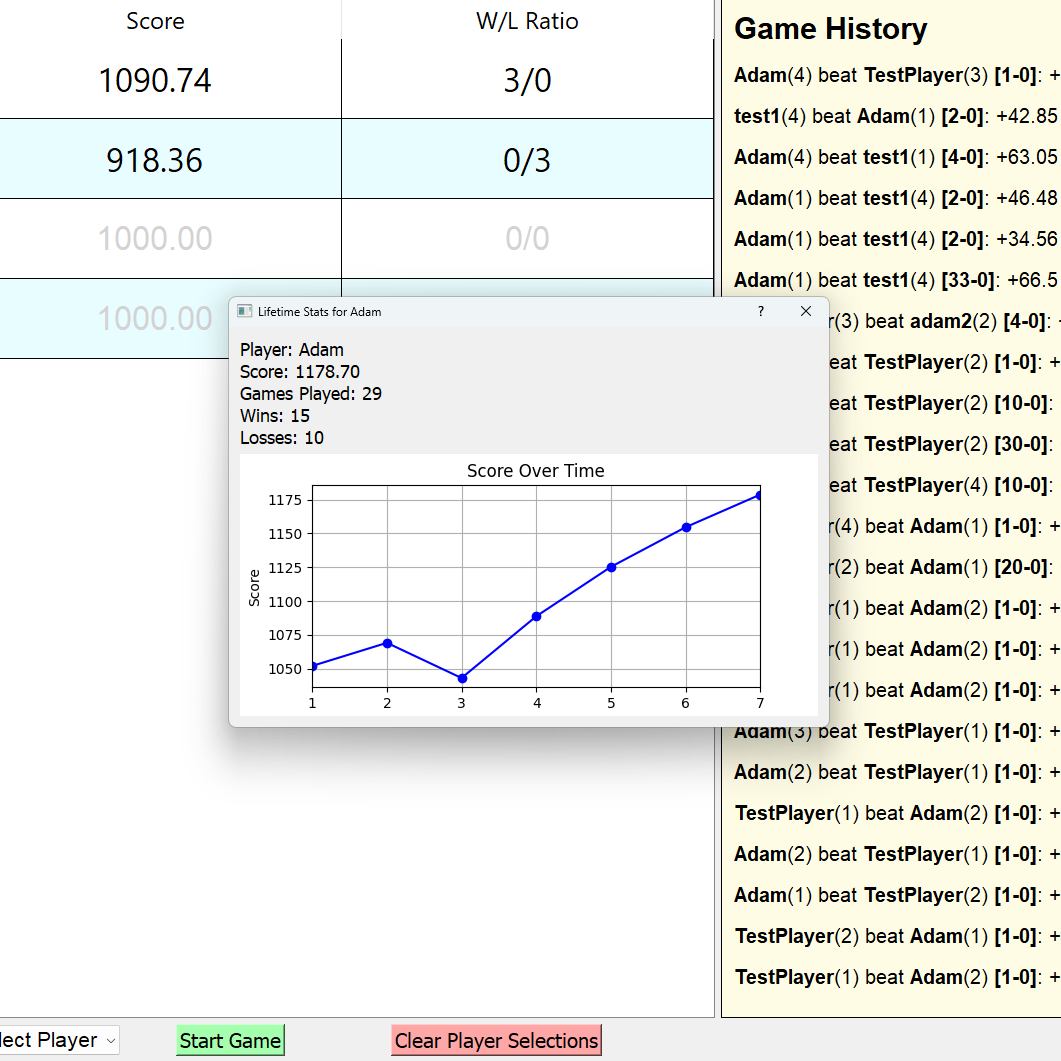Select the 1090.74 score cell

coord(155,80)
